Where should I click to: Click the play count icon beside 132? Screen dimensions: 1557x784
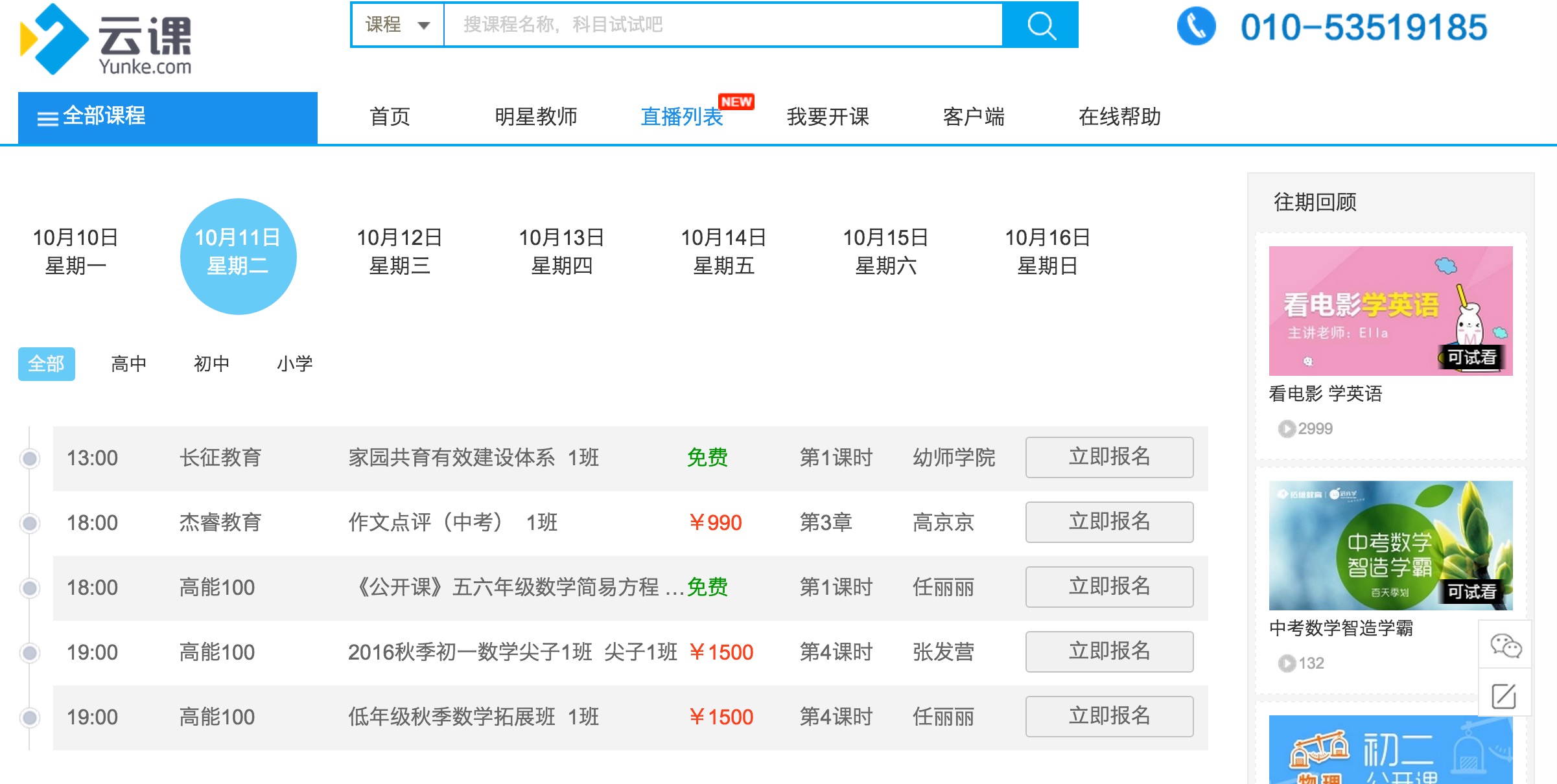(1286, 663)
